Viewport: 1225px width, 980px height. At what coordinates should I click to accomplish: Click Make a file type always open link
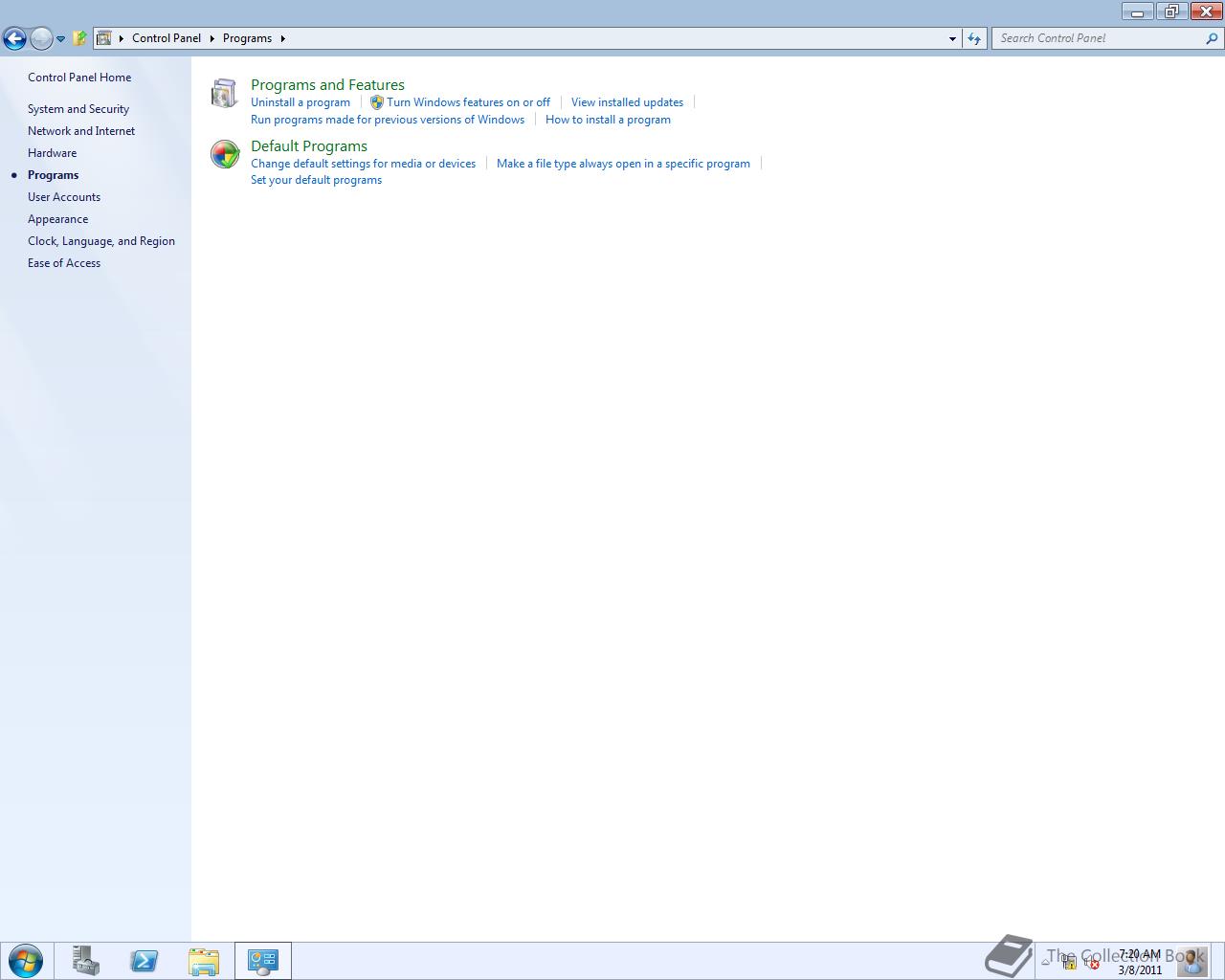[x=623, y=164]
